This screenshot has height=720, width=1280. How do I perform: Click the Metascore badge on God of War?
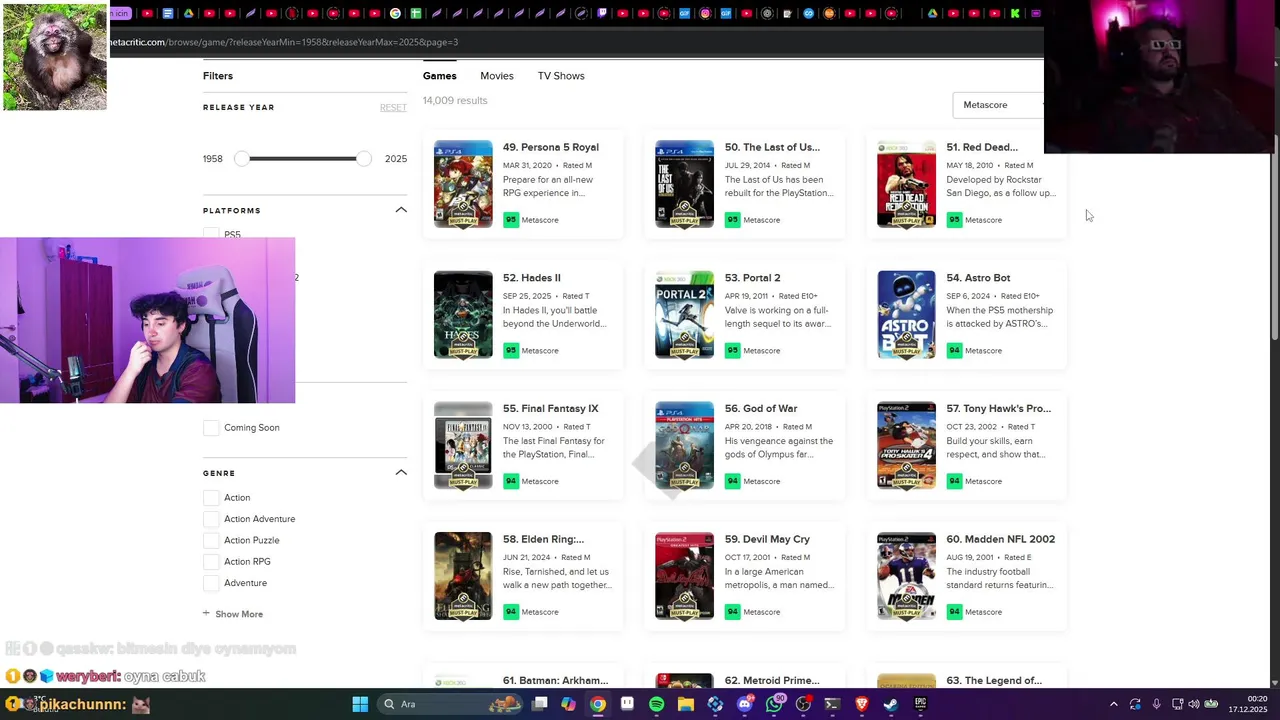(x=733, y=481)
